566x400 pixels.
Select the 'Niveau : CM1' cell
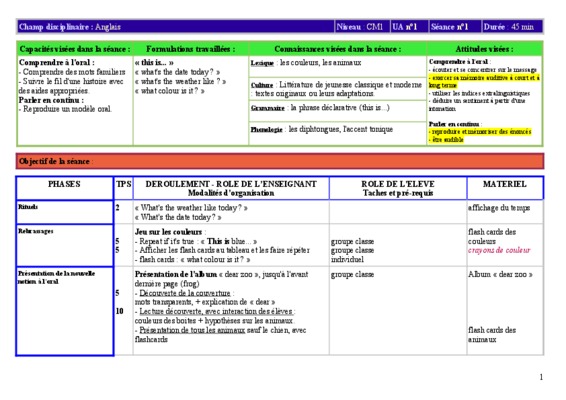point(362,27)
